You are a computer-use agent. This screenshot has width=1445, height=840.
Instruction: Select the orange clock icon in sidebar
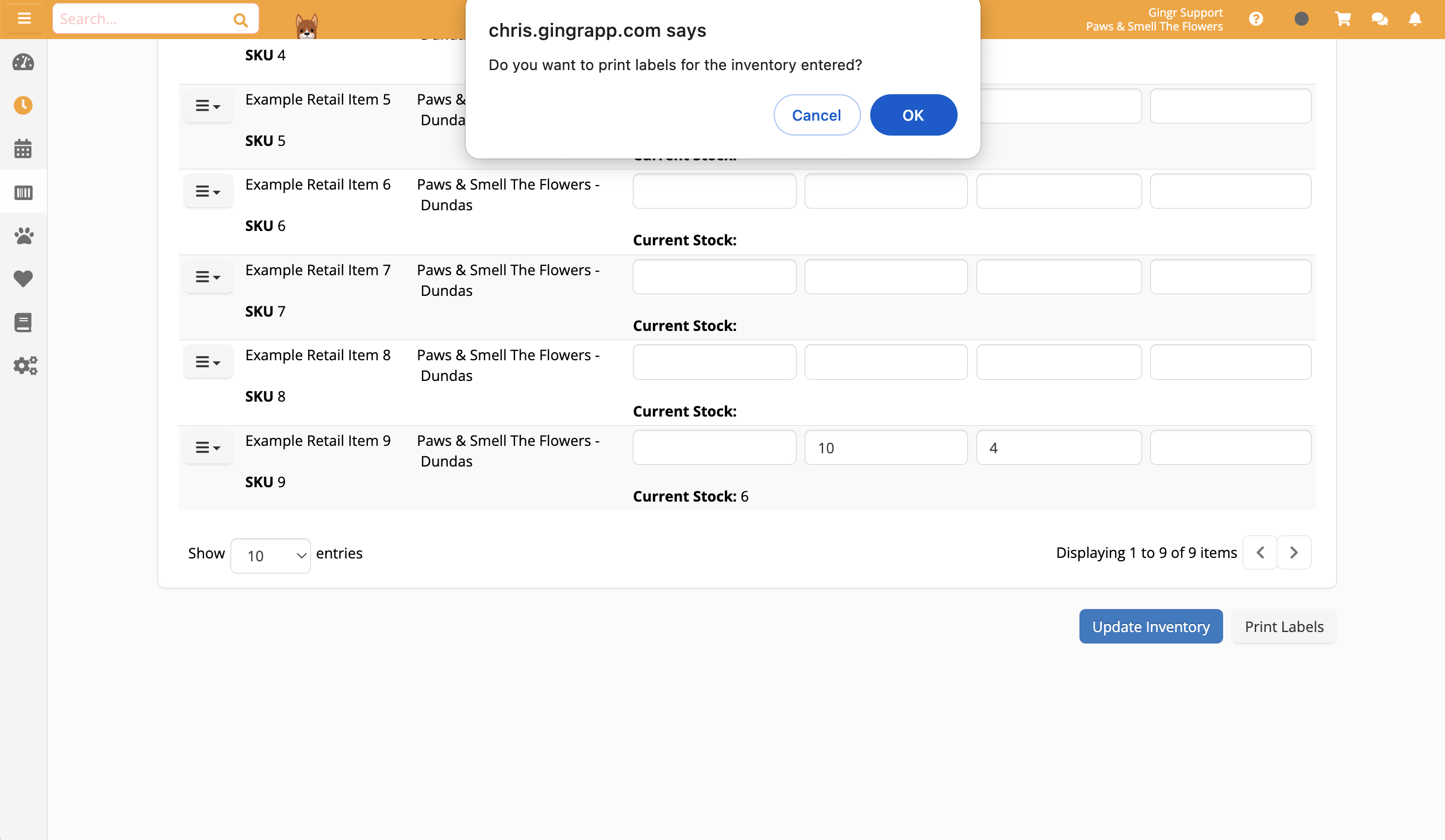tap(23, 105)
